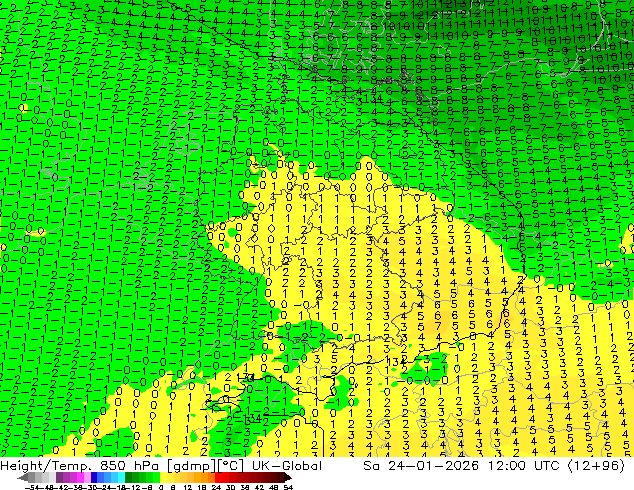Image resolution: width=634 pixels, height=490 pixels.
Task: Click the yellow swatch above 0 in legend
Action: [x=163, y=478]
